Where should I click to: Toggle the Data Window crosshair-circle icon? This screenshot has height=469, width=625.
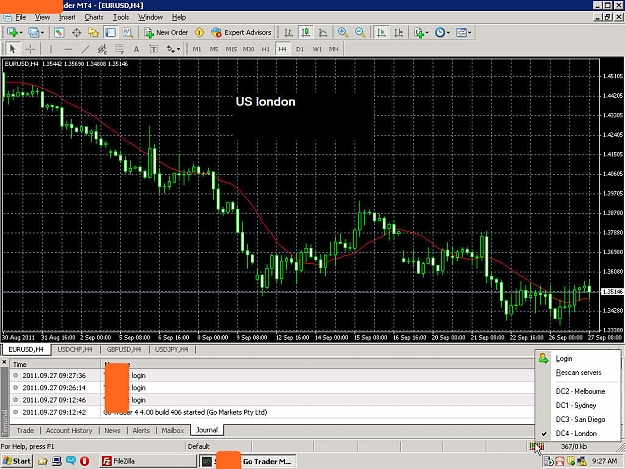pos(76,32)
